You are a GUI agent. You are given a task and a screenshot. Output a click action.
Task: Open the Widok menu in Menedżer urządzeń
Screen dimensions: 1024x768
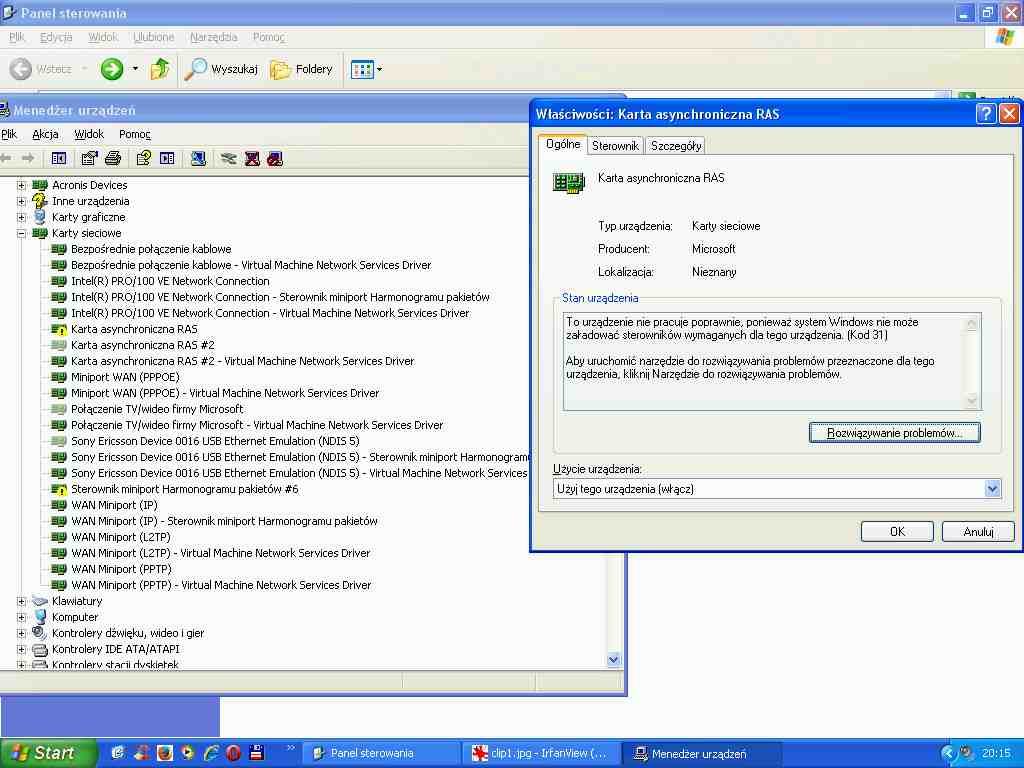pos(89,134)
